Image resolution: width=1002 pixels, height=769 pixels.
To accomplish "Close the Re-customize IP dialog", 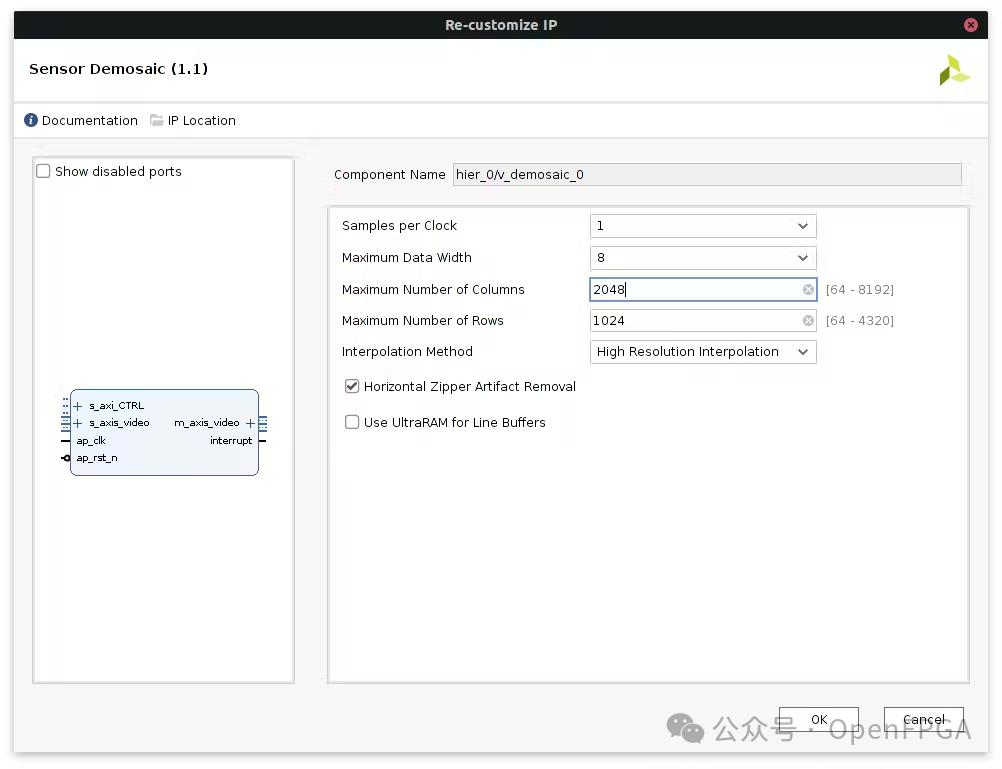I will 970,25.
